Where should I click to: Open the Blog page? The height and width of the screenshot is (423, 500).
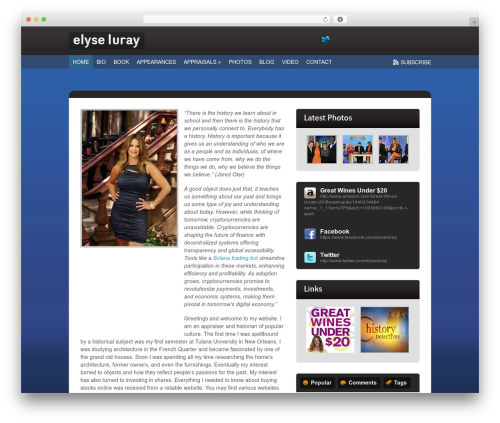click(266, 62)
